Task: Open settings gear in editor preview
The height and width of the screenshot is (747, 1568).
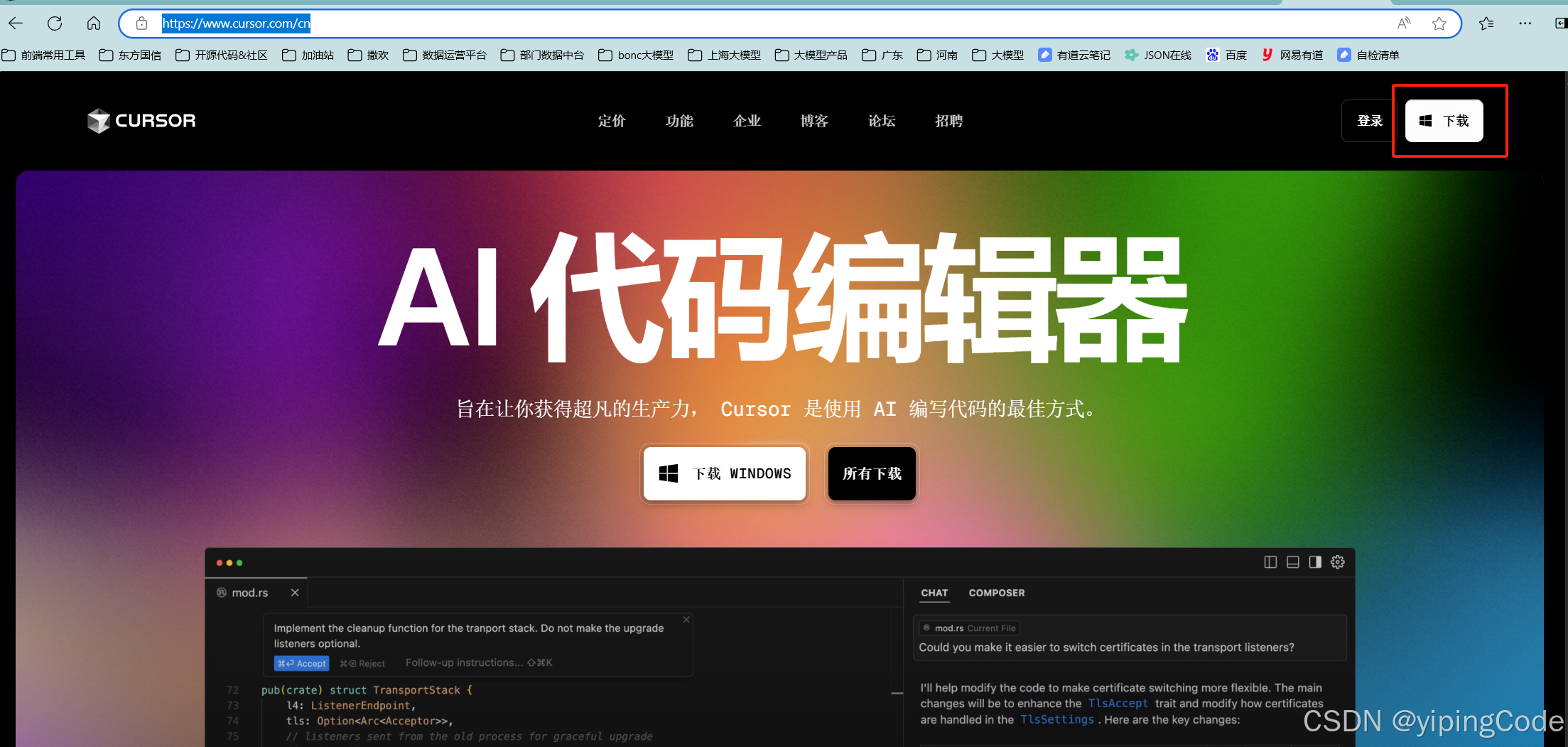Action: pos(1338,562)
